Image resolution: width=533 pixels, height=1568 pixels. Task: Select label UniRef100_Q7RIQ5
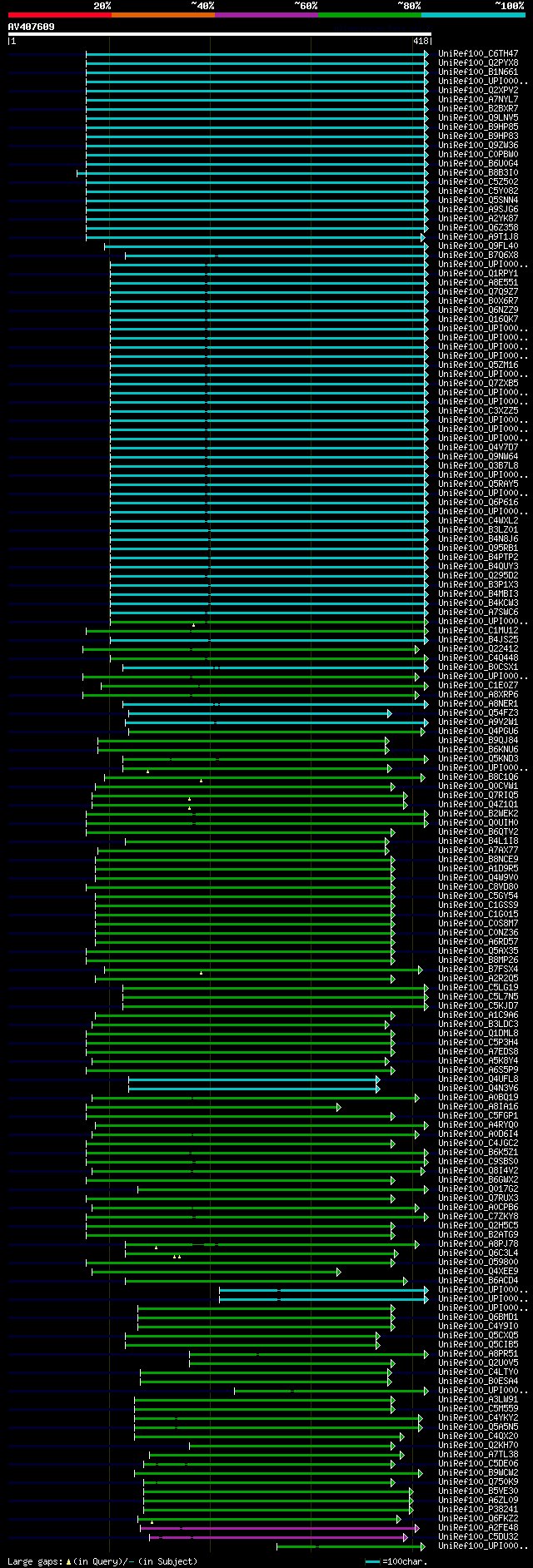pos(478,795)
